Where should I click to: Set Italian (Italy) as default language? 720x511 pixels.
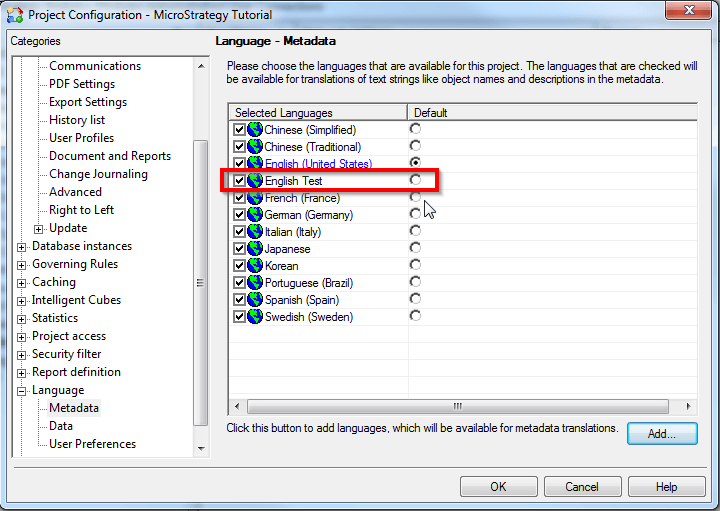coord(415,230)
